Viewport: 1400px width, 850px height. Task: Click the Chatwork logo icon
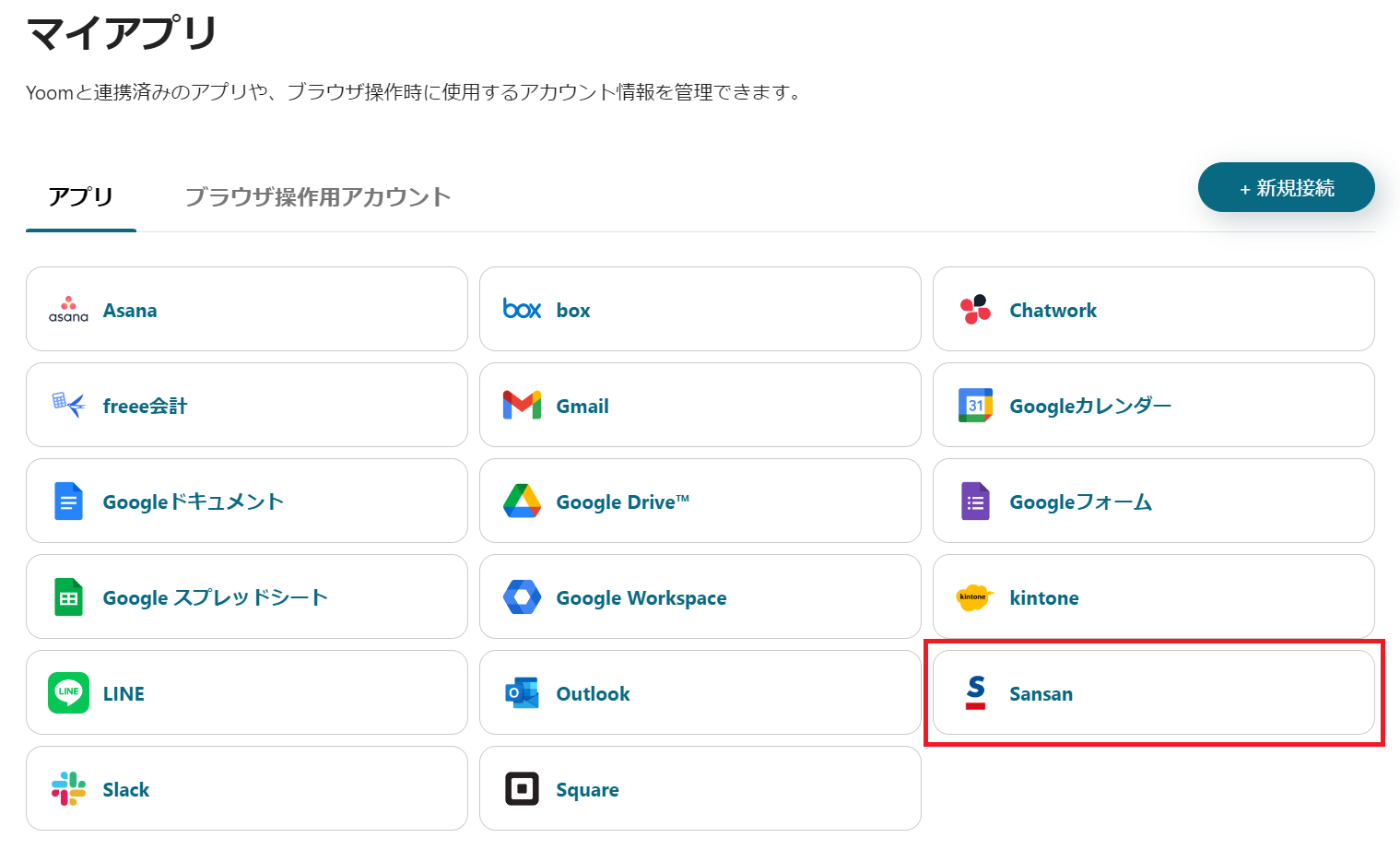pos(975,310)
